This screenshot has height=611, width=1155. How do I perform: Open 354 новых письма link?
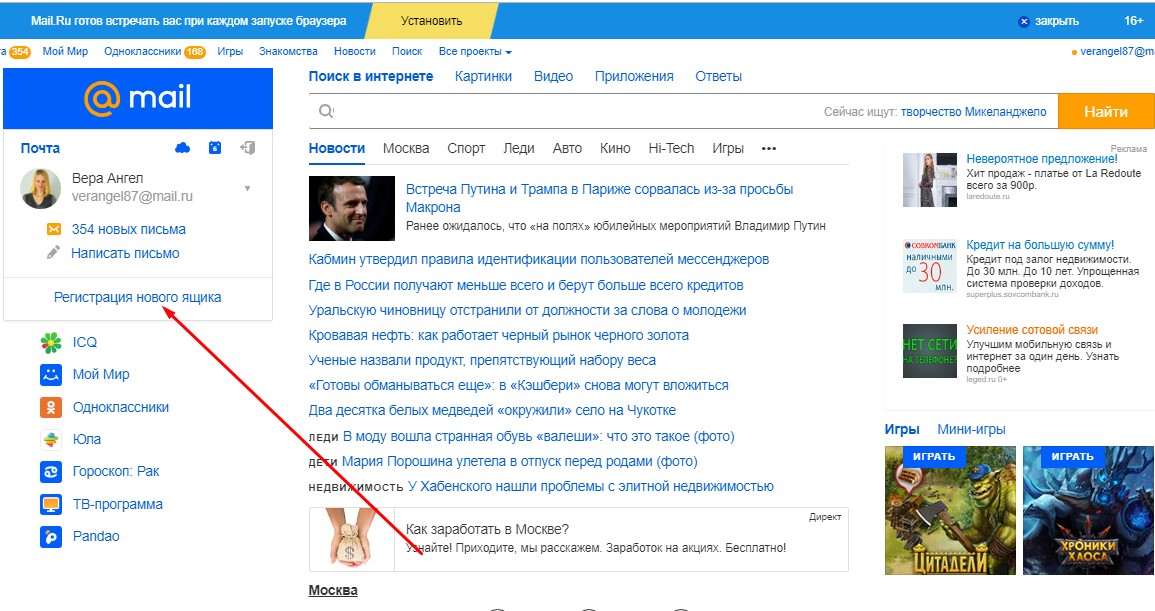pyautogui.click(x=128, y=229)
